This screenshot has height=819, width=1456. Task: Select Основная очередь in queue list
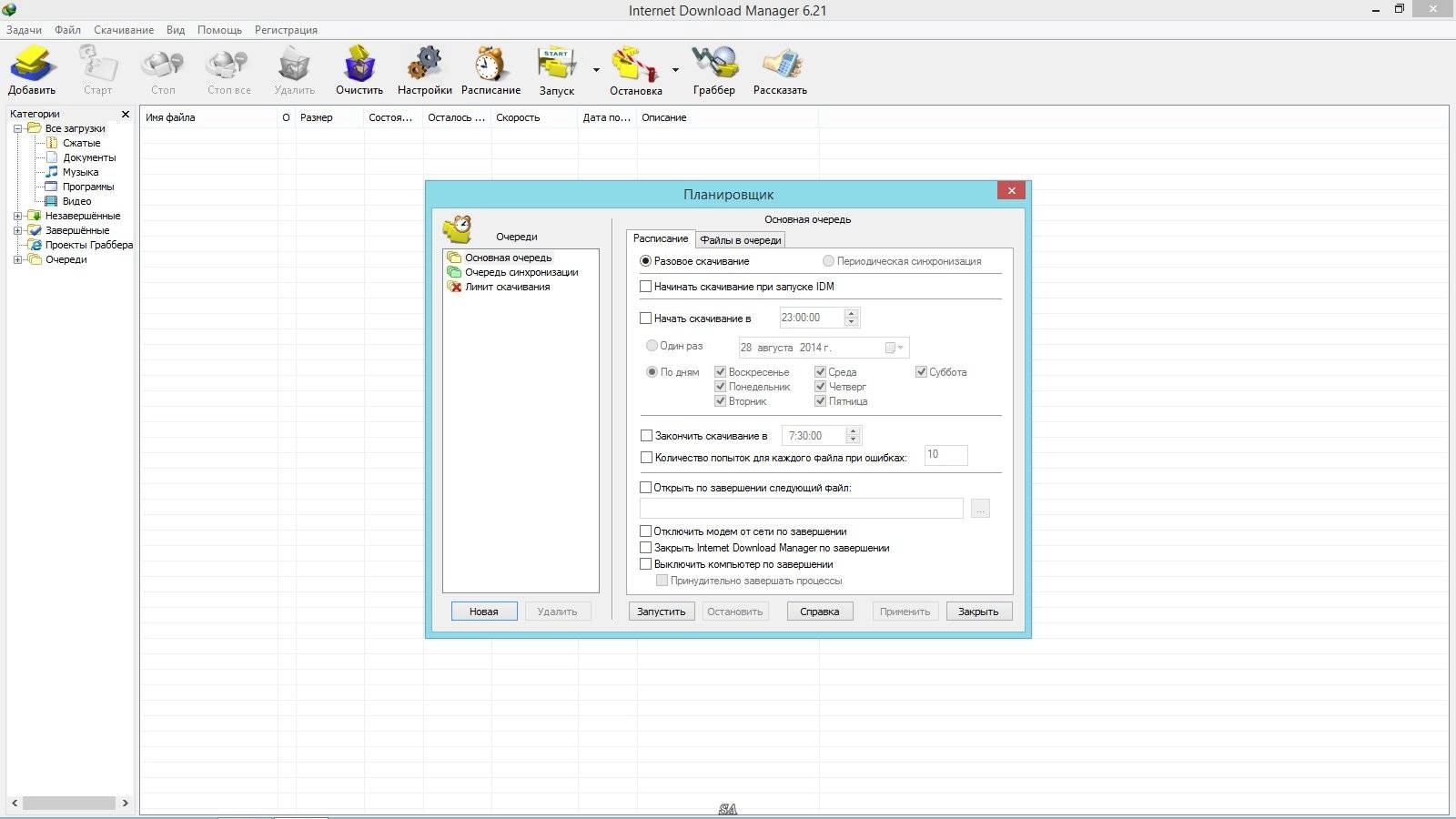click(508, 258)
